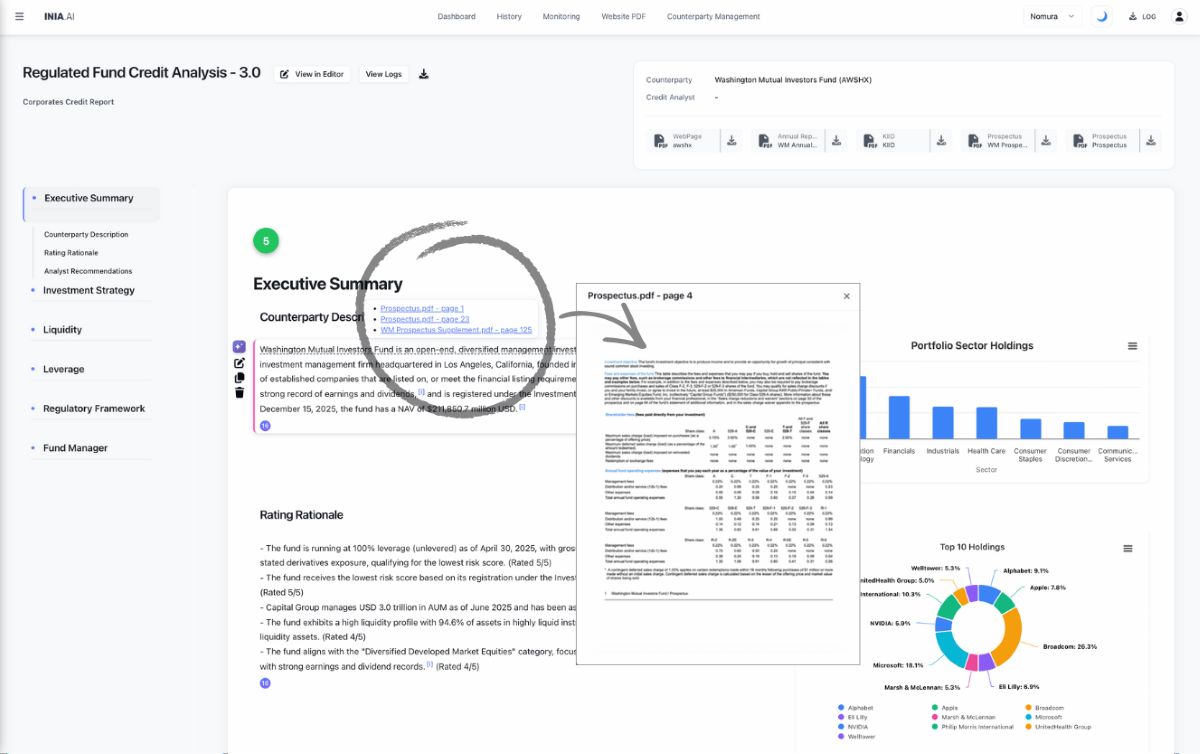Click the green score badge showing 5
The width and height of the screenshot is (1200, 754).
(x=266, y=241)
